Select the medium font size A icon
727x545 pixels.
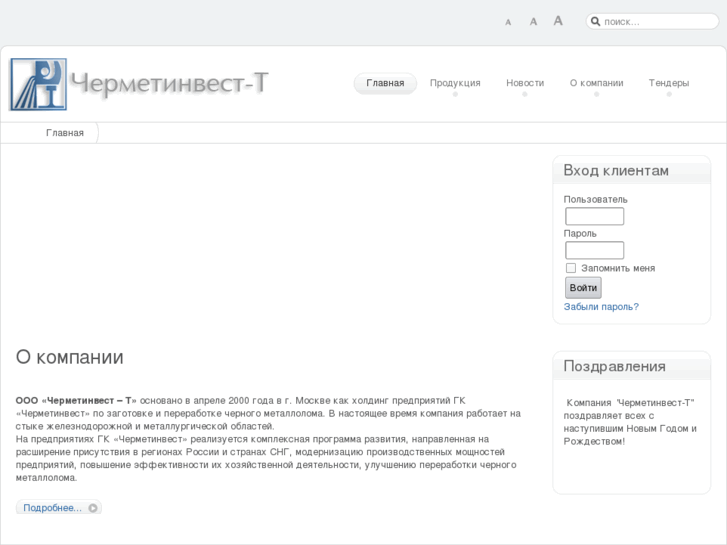533,21
